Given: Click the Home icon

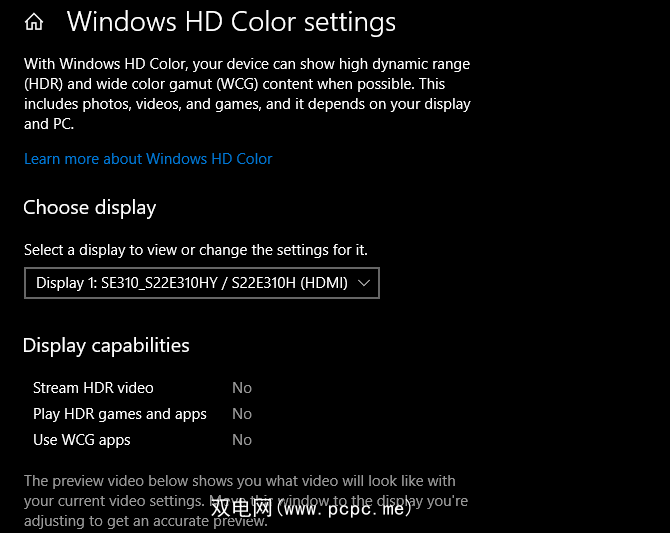Looking at the screenshot, I should [34, 22].
